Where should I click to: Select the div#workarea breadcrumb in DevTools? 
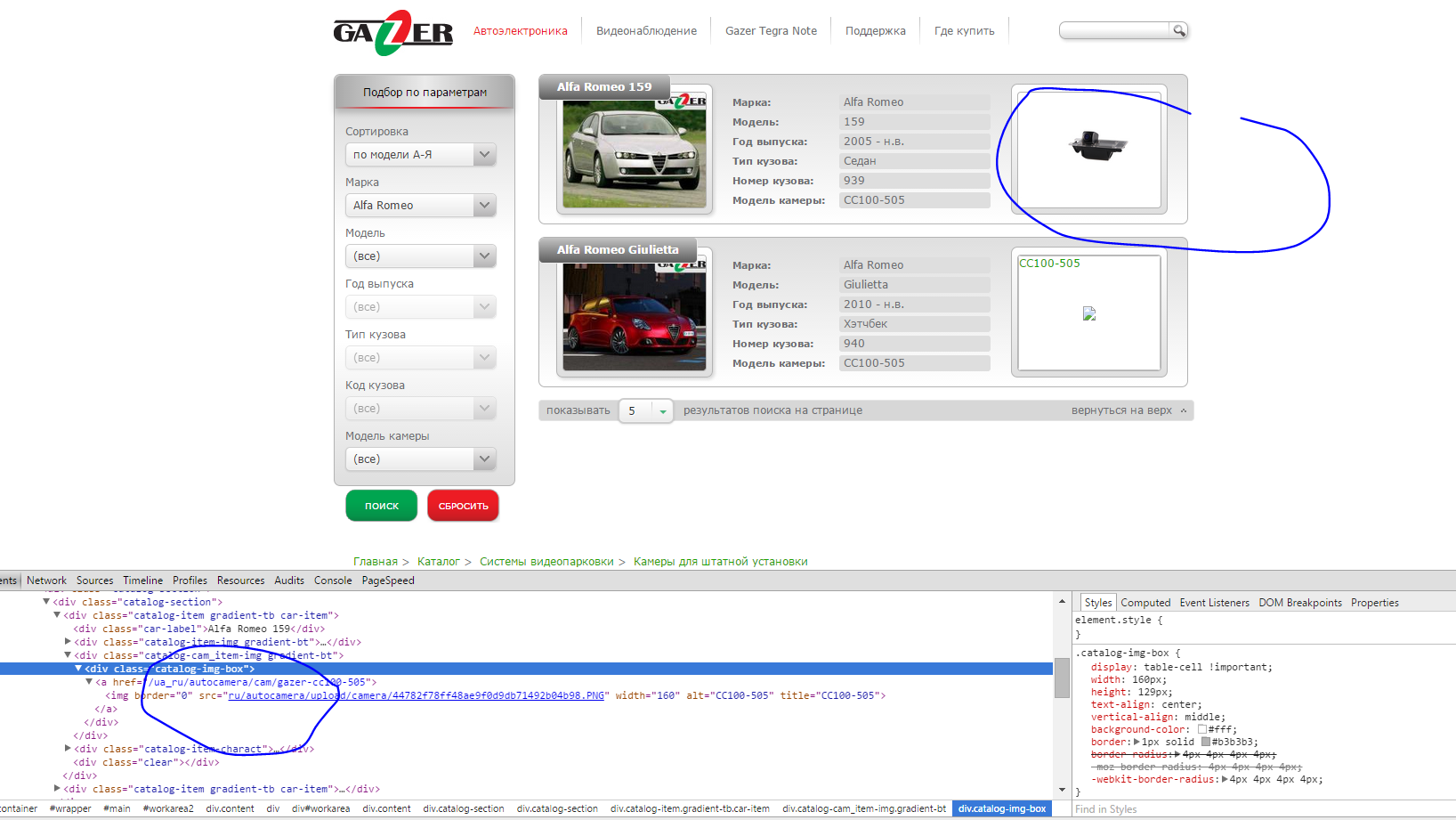(x=320, y=809)
